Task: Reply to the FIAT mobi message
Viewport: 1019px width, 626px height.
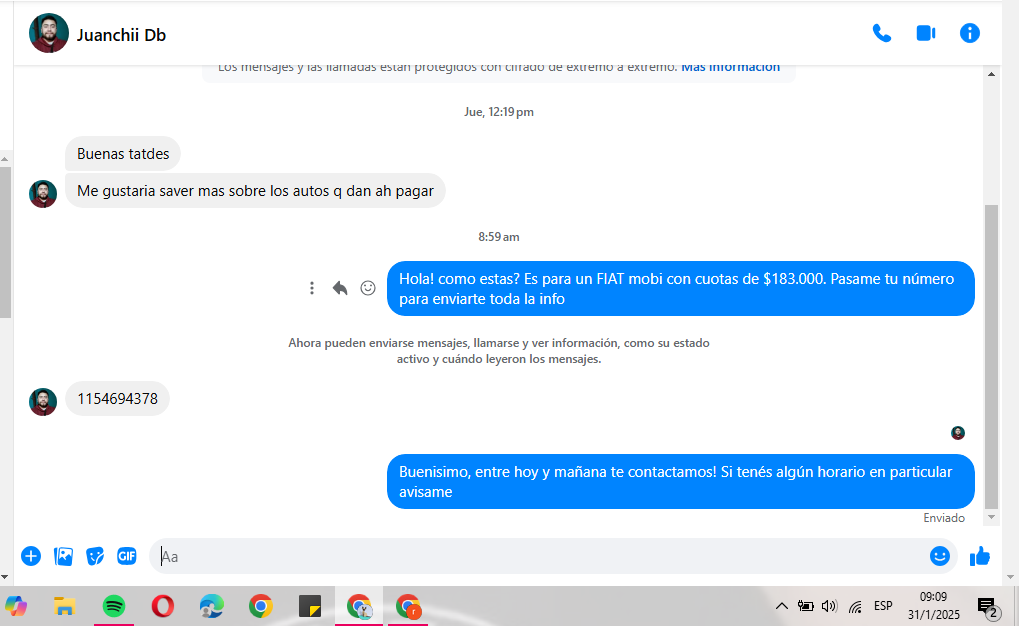Action: click(x=340, y=288)
